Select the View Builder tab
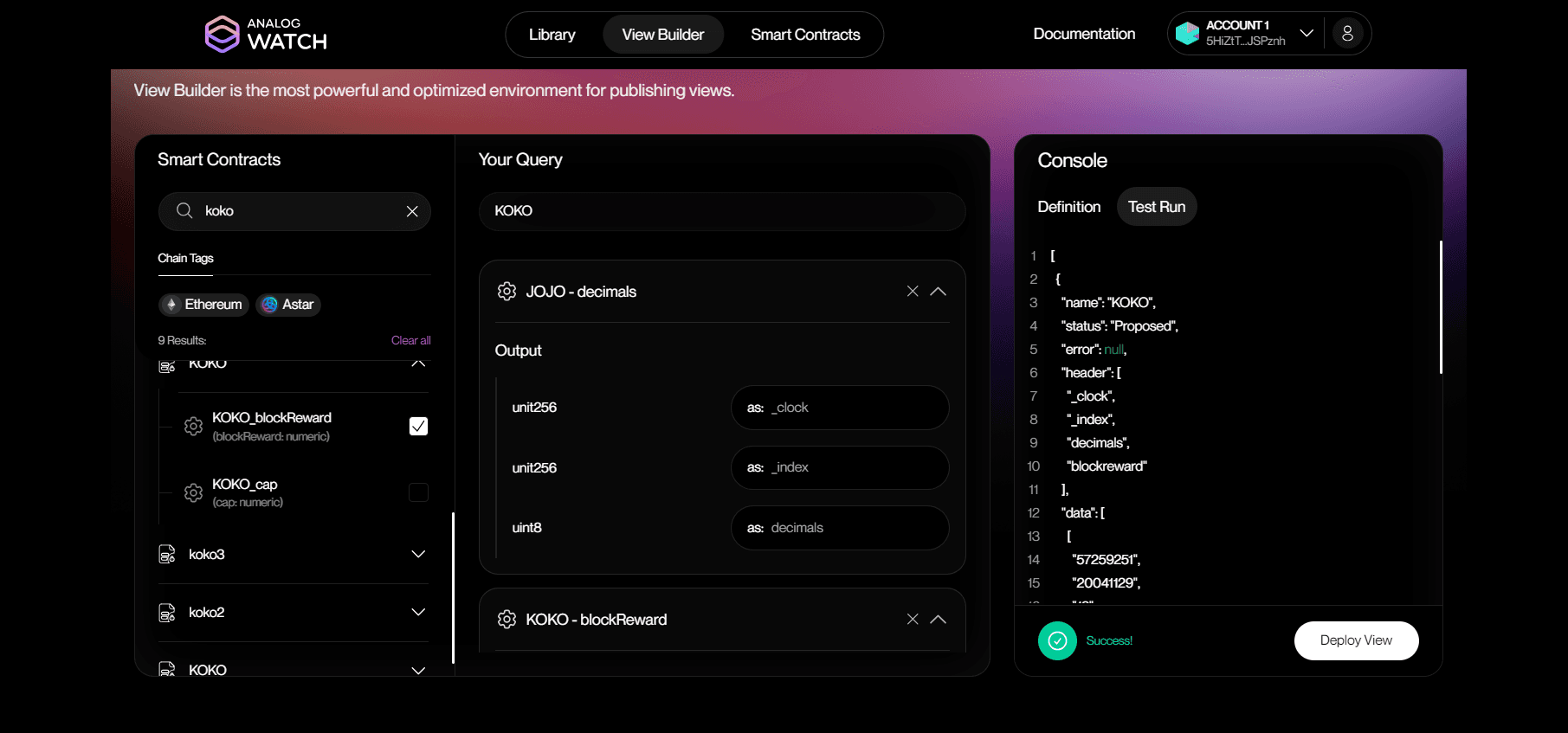 tap(663, 35)
